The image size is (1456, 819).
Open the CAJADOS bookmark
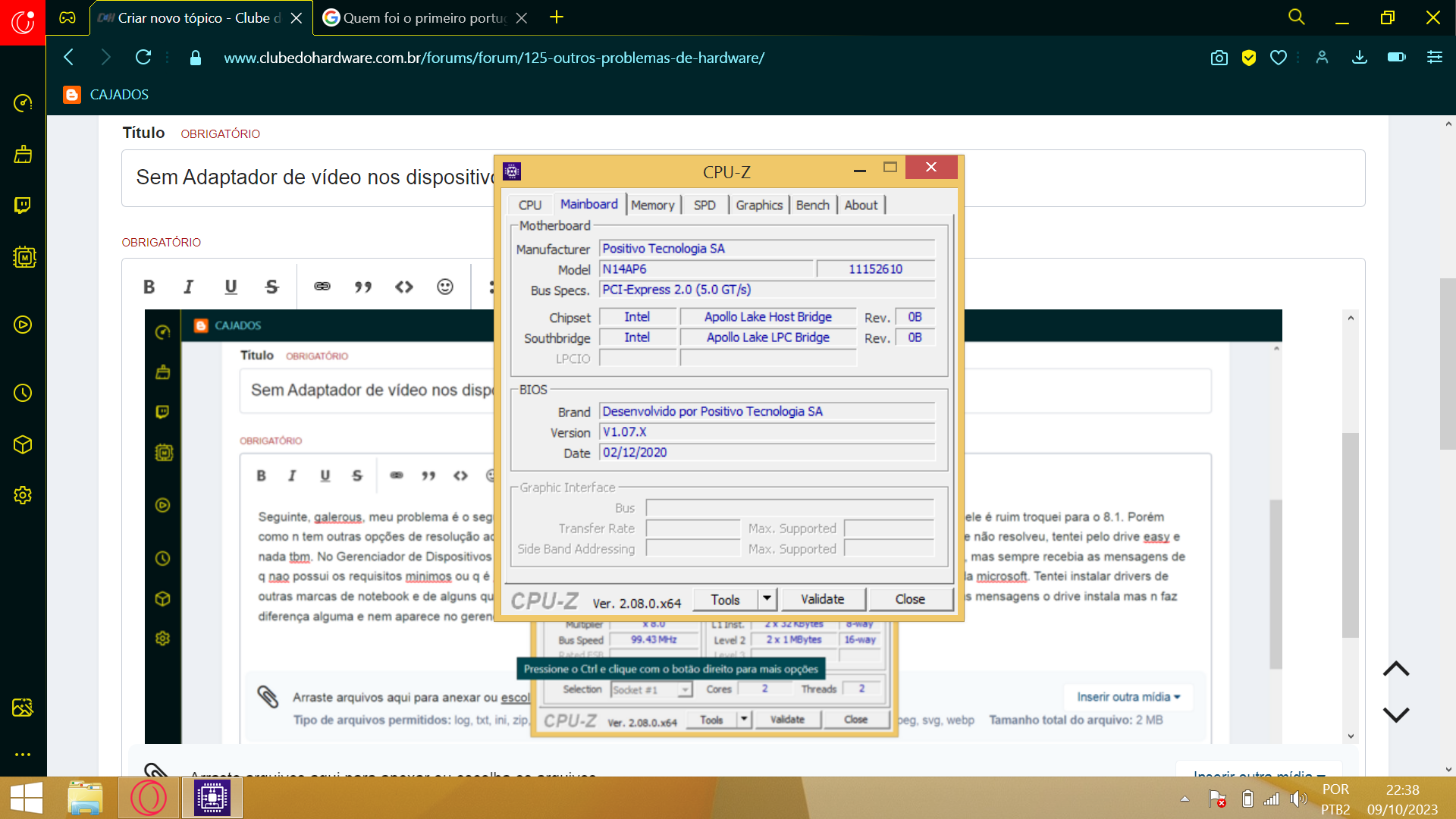(x=106, y=95)
